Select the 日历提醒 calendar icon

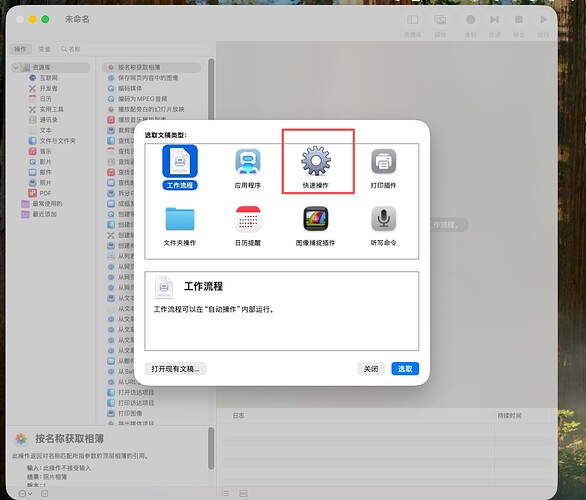[248, 219]
